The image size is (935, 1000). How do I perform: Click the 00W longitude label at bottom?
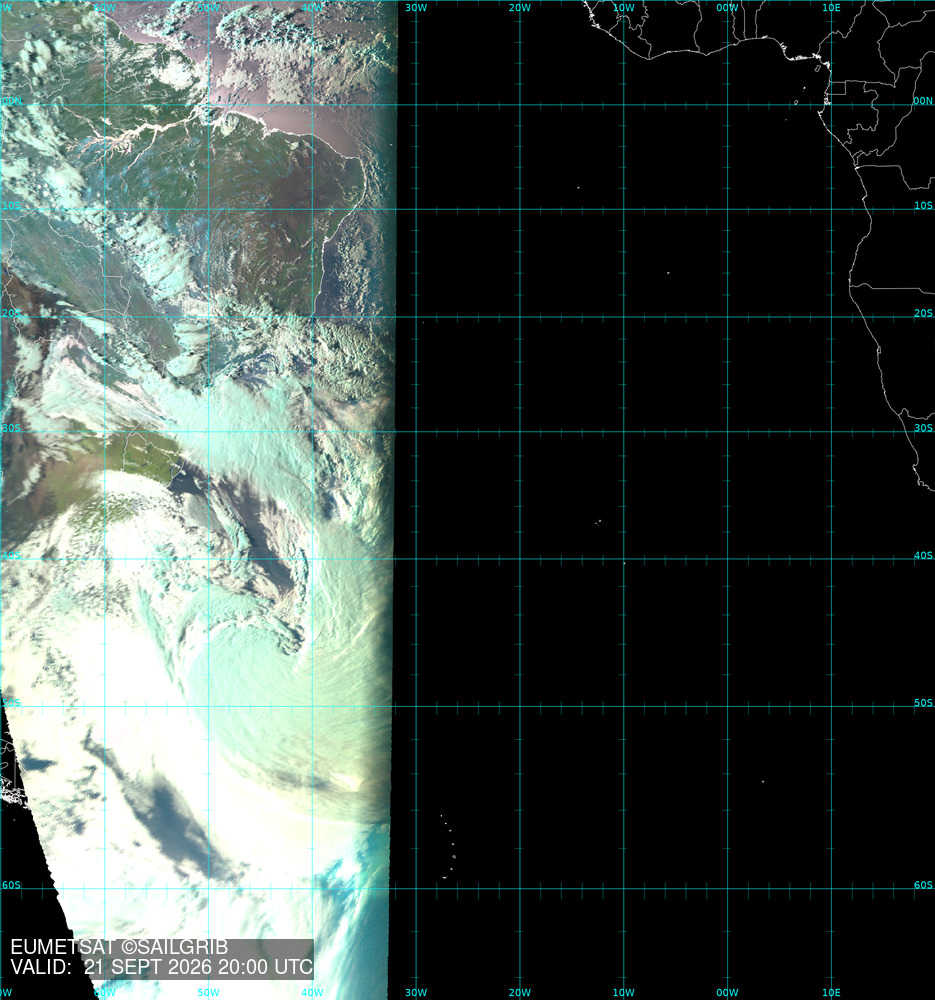point(727,992)
